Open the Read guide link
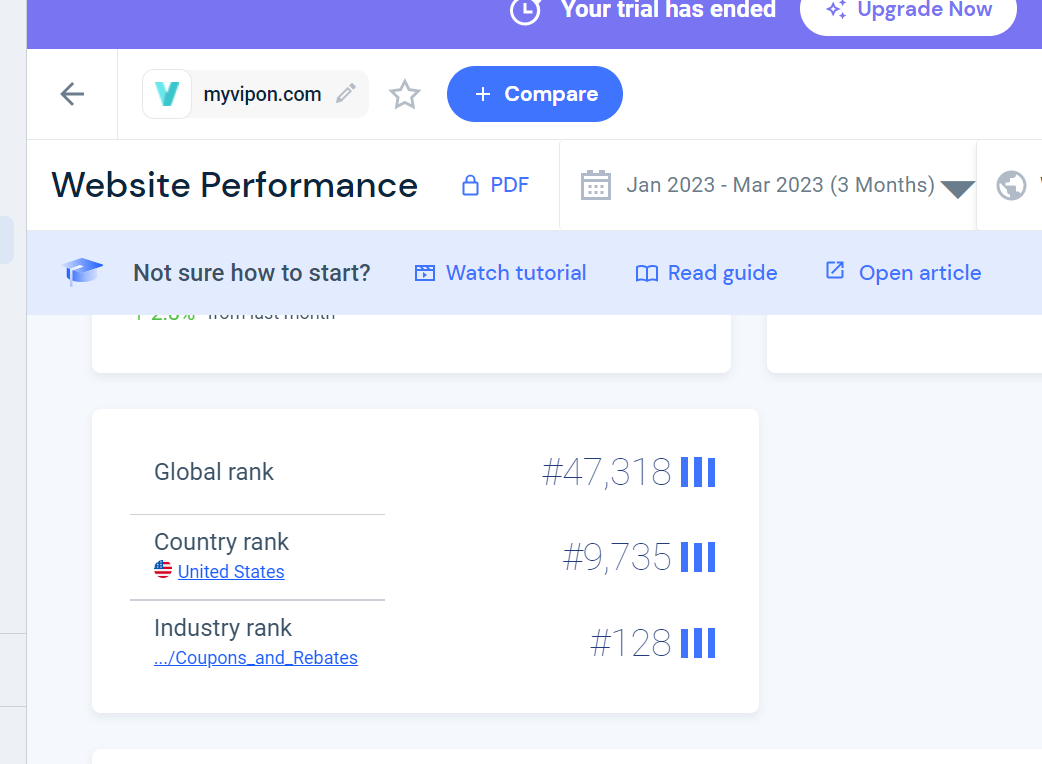The width and height of the screenshot is (1042, 764). [706, 273]
